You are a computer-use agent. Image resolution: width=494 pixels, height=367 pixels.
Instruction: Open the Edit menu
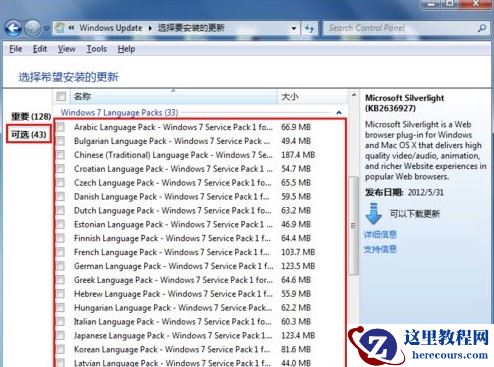pos(40,49)
